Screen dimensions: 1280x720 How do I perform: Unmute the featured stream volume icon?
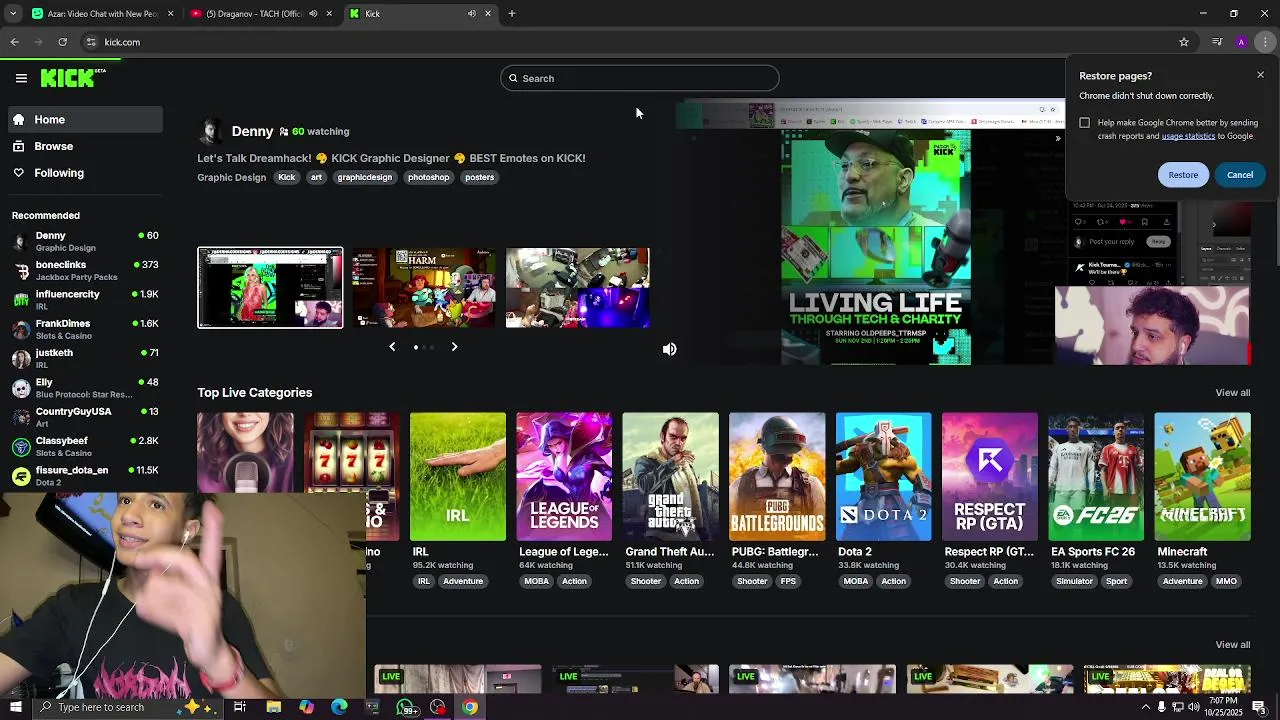(x=670, y=349)
